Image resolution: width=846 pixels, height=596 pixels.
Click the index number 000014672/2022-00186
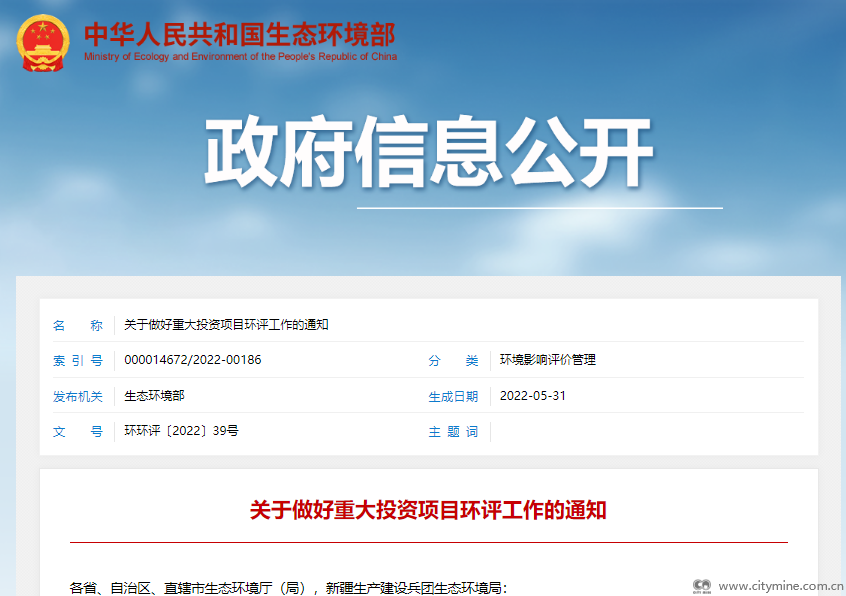193,360
